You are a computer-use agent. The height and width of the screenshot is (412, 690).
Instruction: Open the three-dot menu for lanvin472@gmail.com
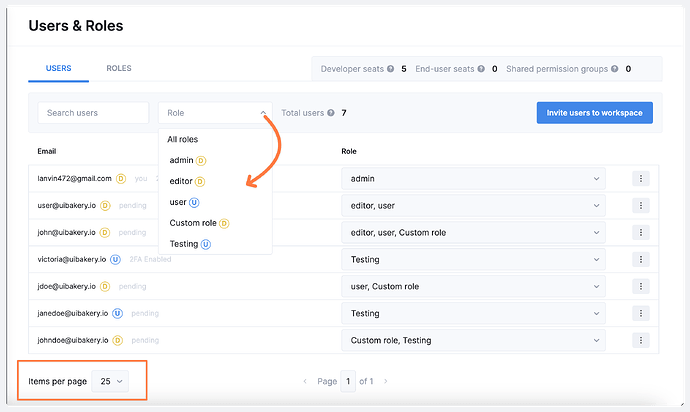point(641,178)
